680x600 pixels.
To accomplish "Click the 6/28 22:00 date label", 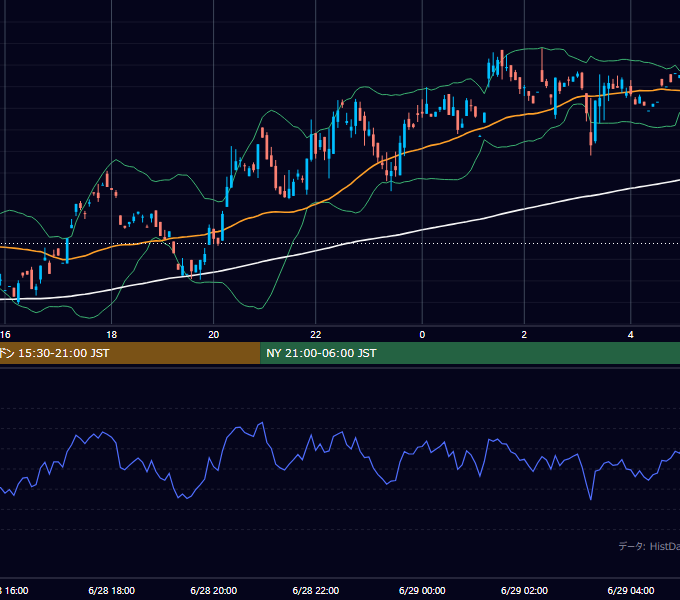I will click(x=316, y=590).
